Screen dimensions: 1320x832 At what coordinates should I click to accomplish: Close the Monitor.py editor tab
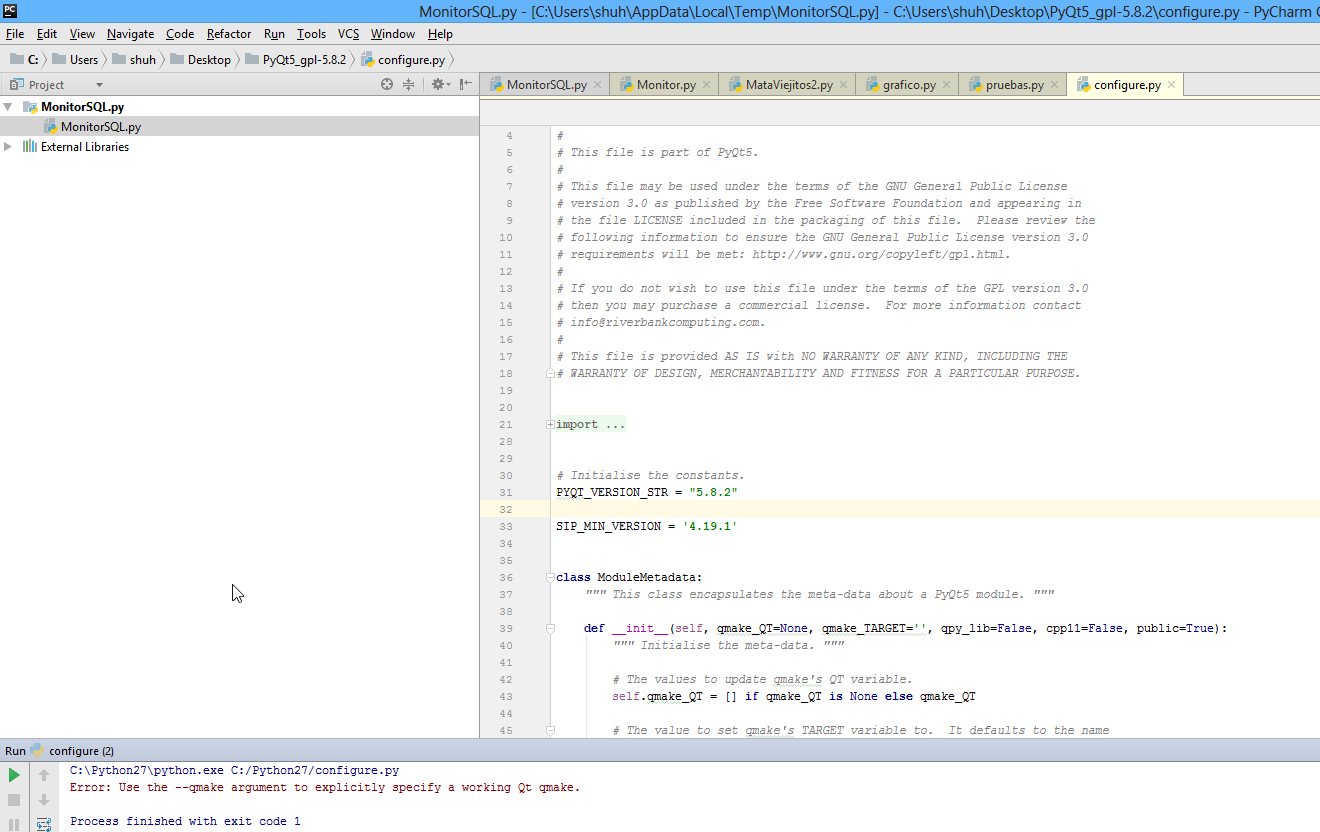[707, 85]
